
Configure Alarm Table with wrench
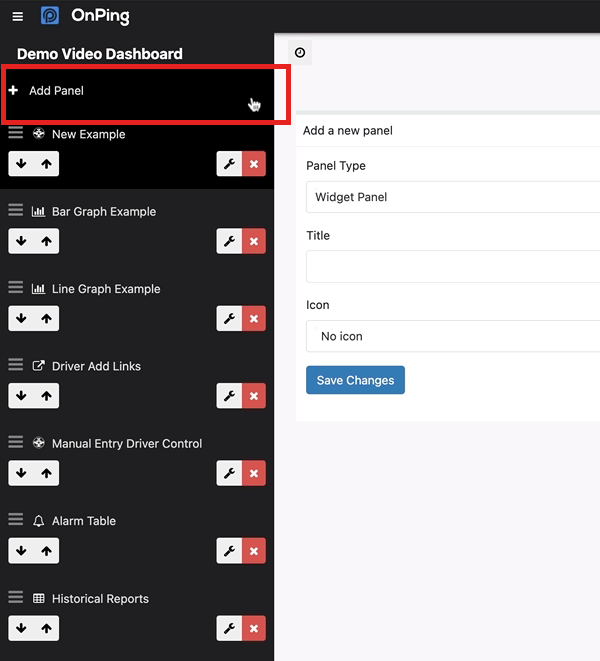(x=229, y=551)
